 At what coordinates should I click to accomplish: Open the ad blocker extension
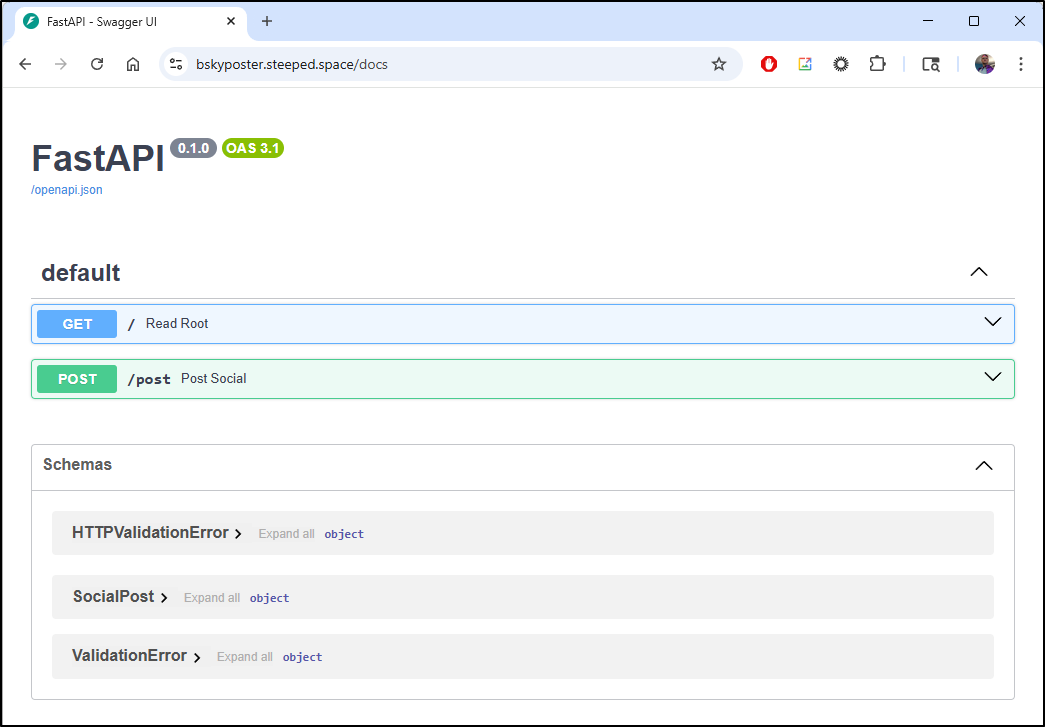tap(768, 63)
